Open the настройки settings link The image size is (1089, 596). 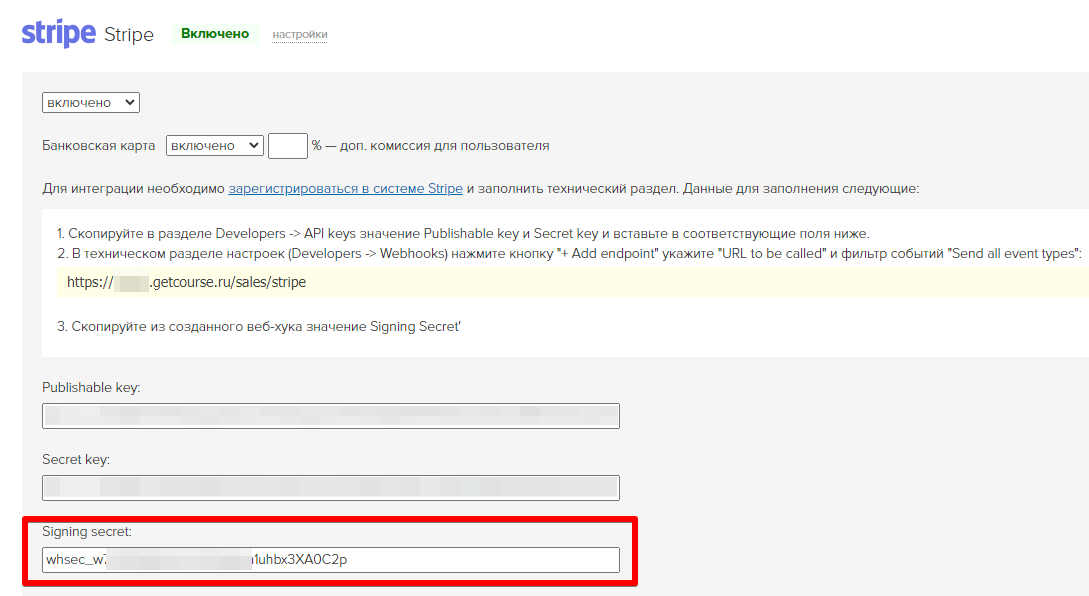pyautogui.click(x=299, y=34)
